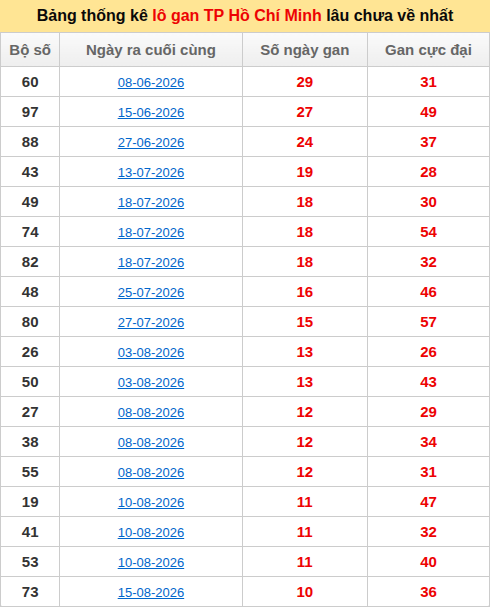The height and width of the screenshot is (607, 490).
Task: Open the 15-08-2026 date link
Action: 151,593
